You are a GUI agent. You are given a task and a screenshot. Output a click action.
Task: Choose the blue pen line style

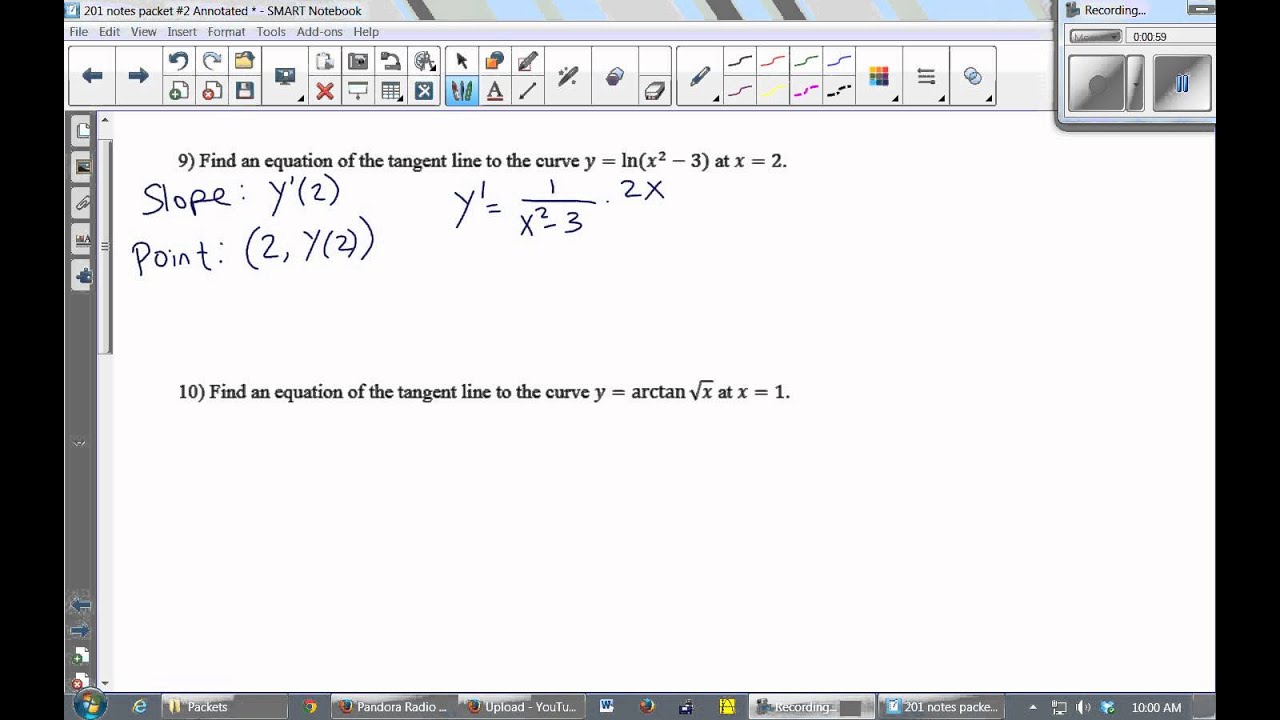pyautogui.click(x=839, y=61)
